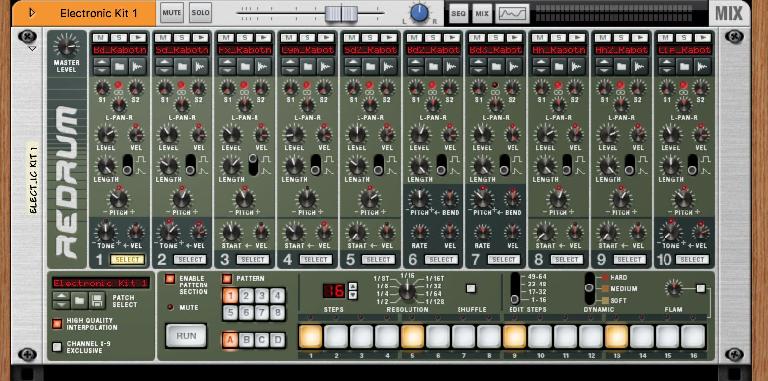The height and width of the screenshot is (381, 768).
Task: Mute drum channel 1 with M button
Action: point(100,38)
